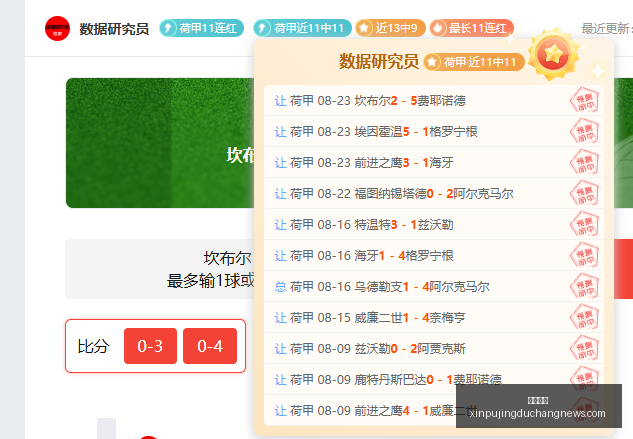
Task: Open row 08-09 前进之鹰4 - 1威廉二世
Action: (434, 411)
